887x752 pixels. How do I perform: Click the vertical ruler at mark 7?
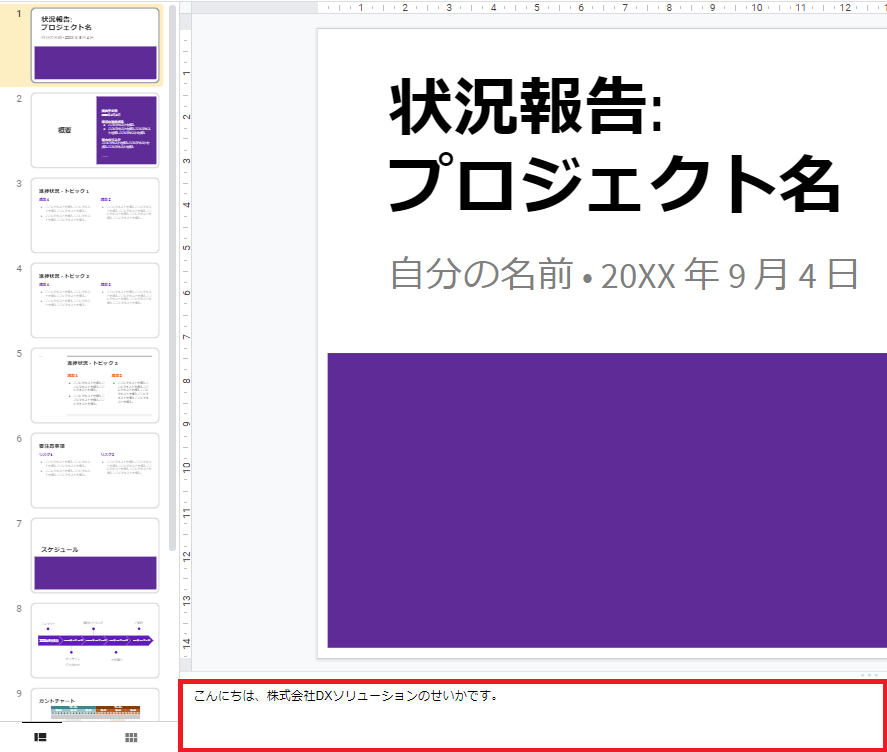[186, 337]
